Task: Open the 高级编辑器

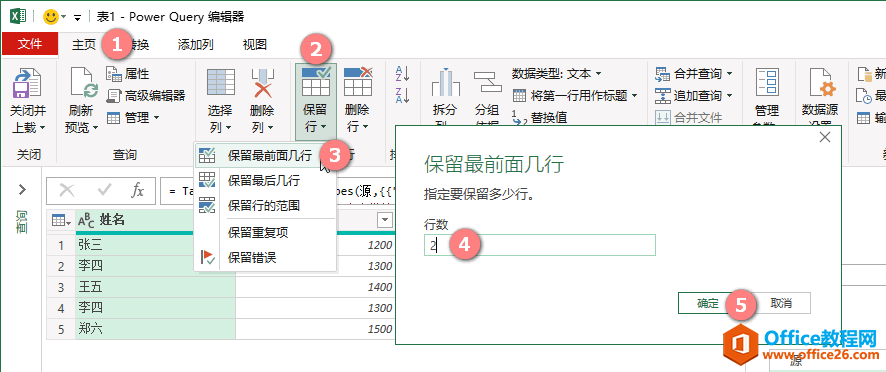Action: tap(146, 96)
